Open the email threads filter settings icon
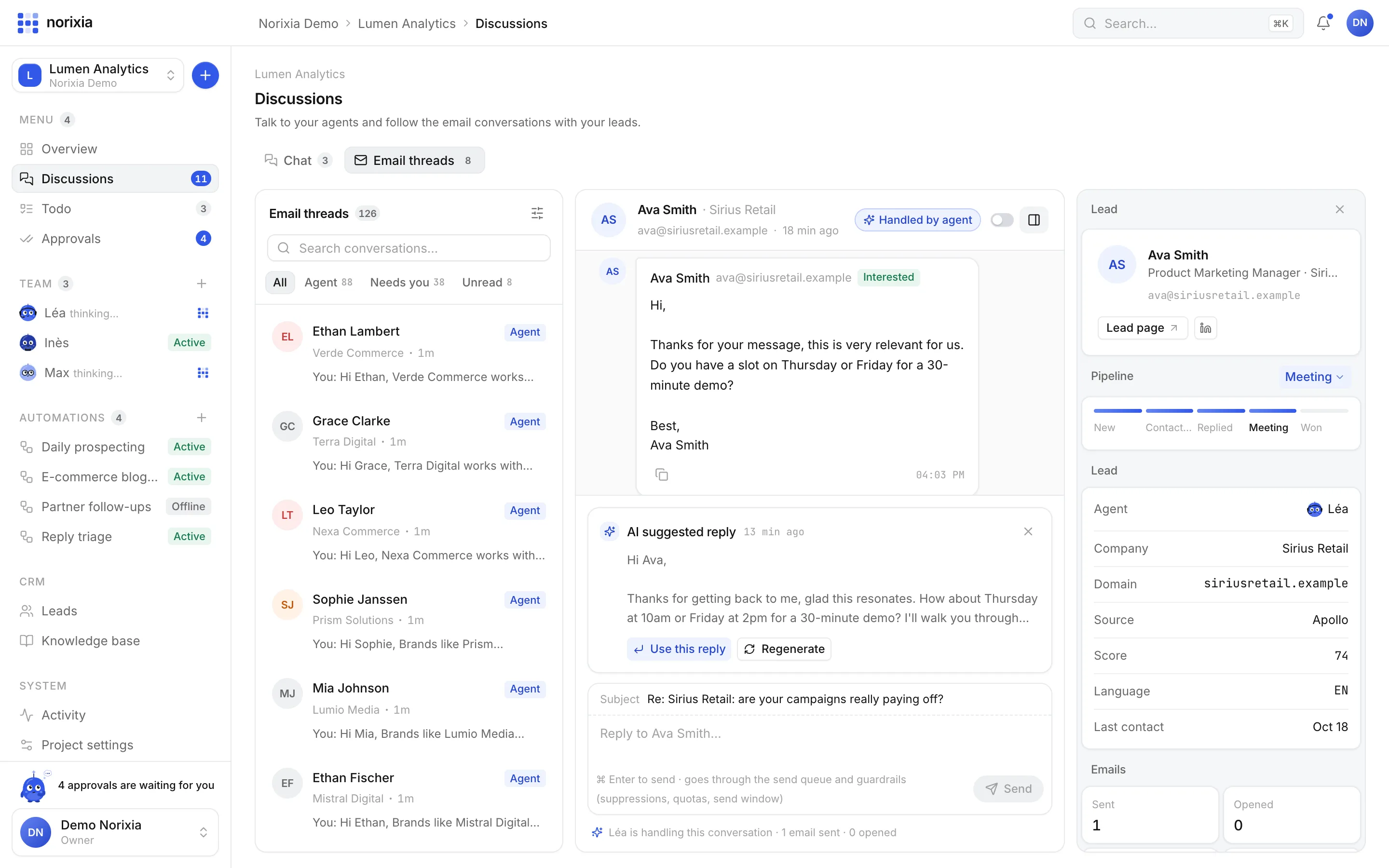This screenshot has width=1389, height=868. point(537,214)
